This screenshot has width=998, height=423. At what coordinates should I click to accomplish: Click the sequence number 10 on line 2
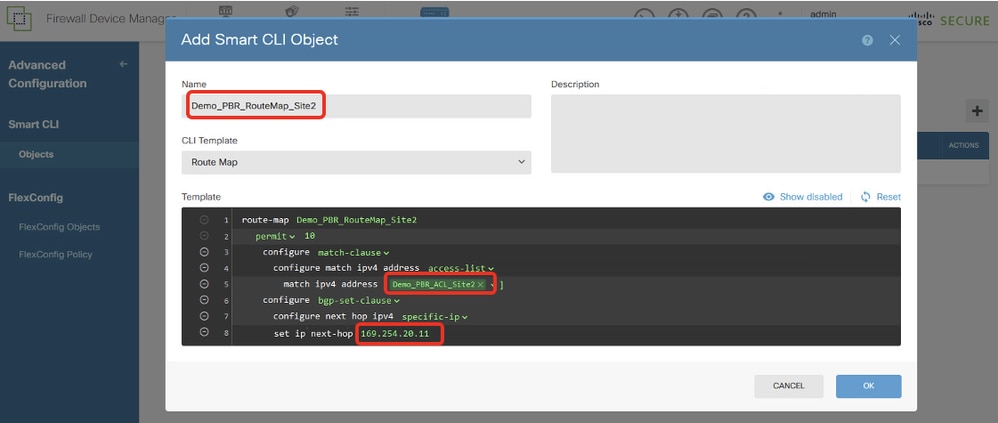310,236
